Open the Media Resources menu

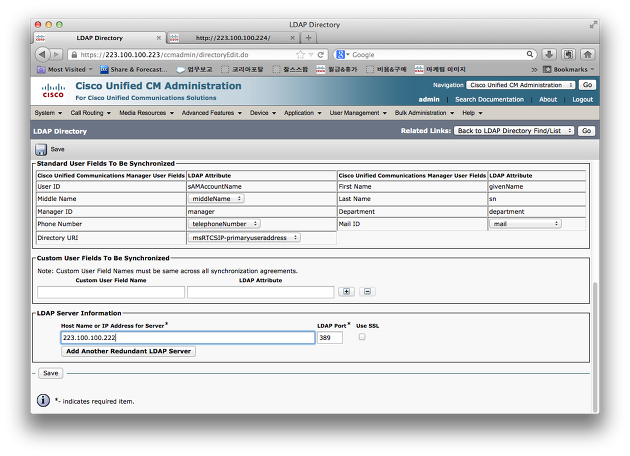click(x=146, y=113)
